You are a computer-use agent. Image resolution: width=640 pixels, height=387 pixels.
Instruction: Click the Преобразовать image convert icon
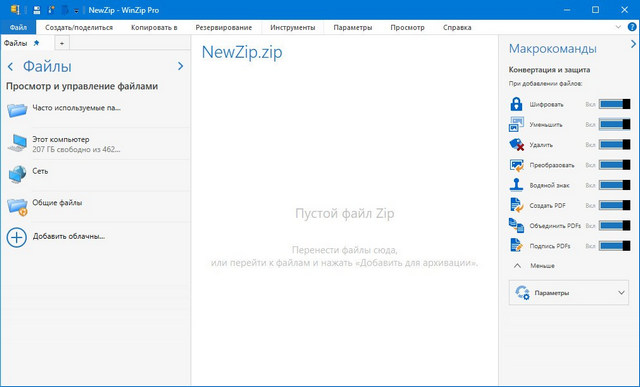(x=517, y=165)
